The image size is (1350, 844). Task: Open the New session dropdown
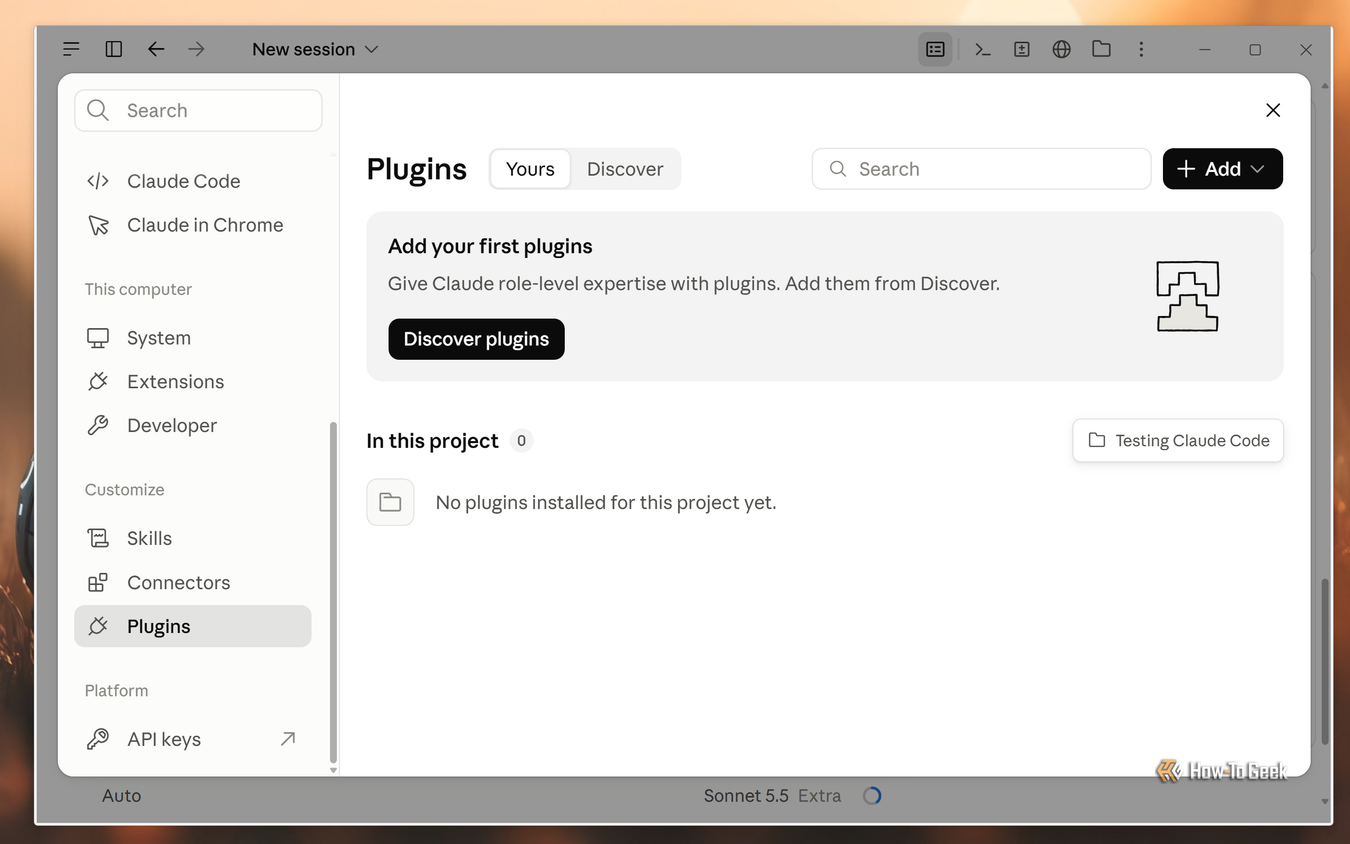pyautogui.click(x=315, y=49)
